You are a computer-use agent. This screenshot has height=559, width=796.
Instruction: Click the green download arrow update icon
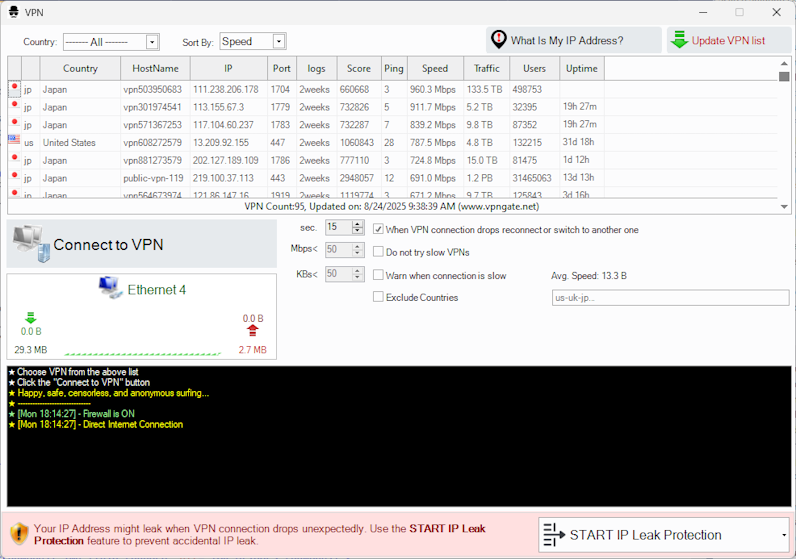[x=679, y=40]
